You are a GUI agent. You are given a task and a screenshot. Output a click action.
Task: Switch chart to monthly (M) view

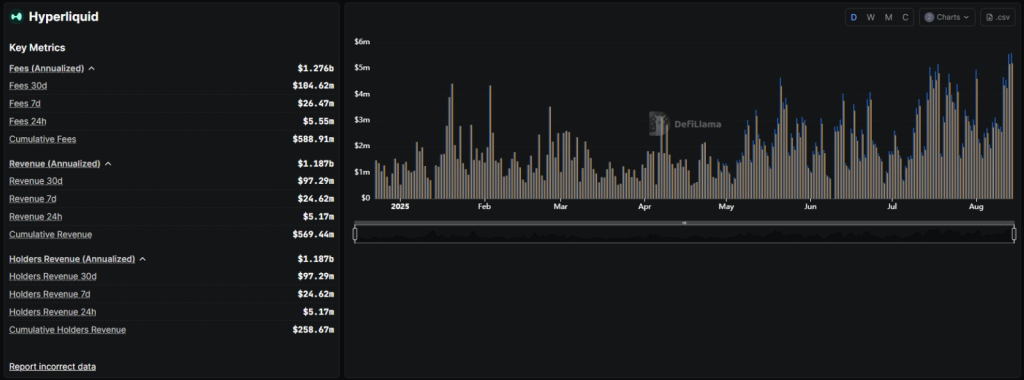pos(888,17)
